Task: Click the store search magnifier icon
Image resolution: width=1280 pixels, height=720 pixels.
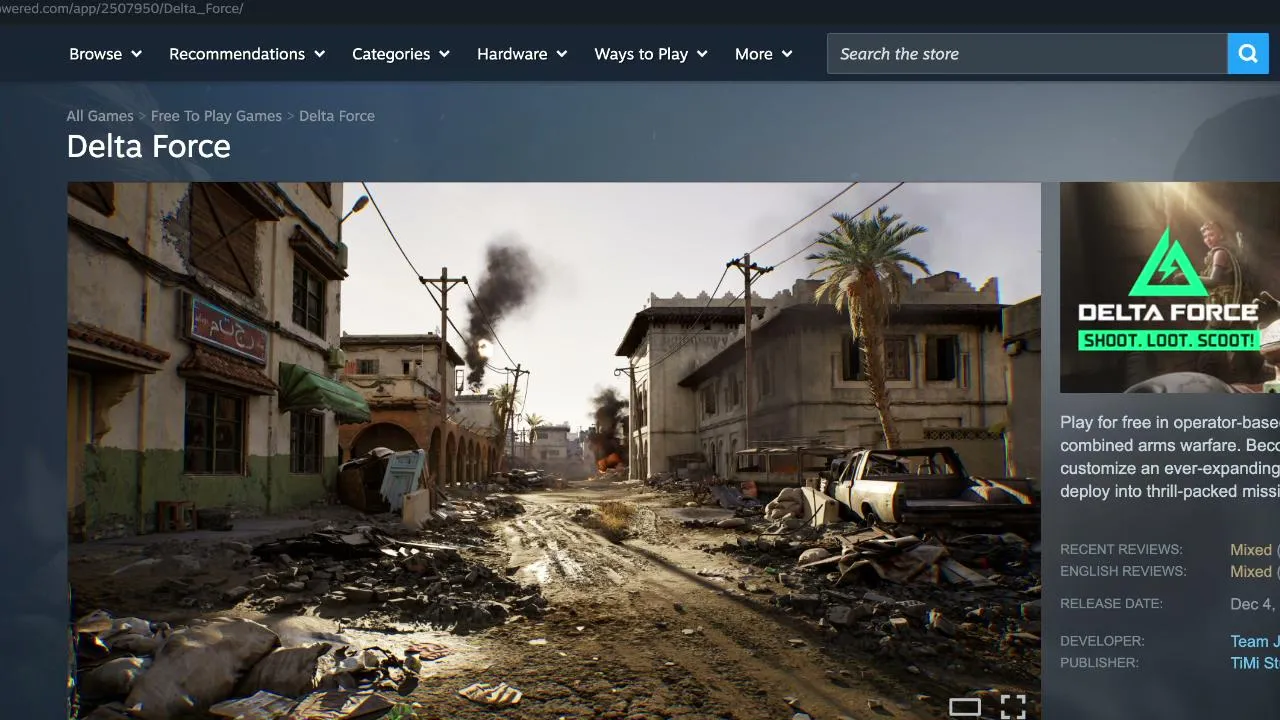Action: (x=1247, y=54)
